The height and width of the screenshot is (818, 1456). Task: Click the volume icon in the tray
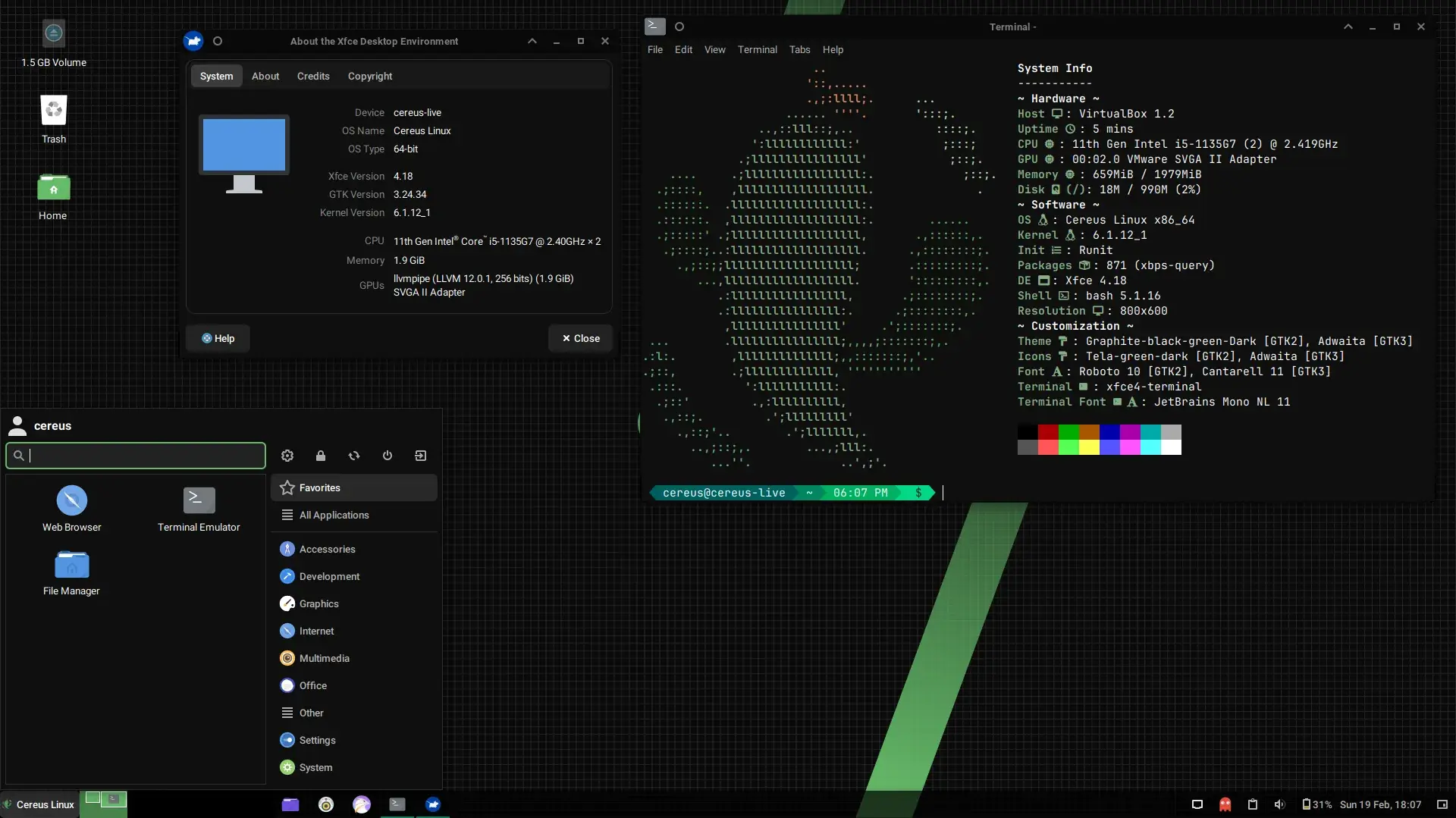click(x=1280, y=804)
